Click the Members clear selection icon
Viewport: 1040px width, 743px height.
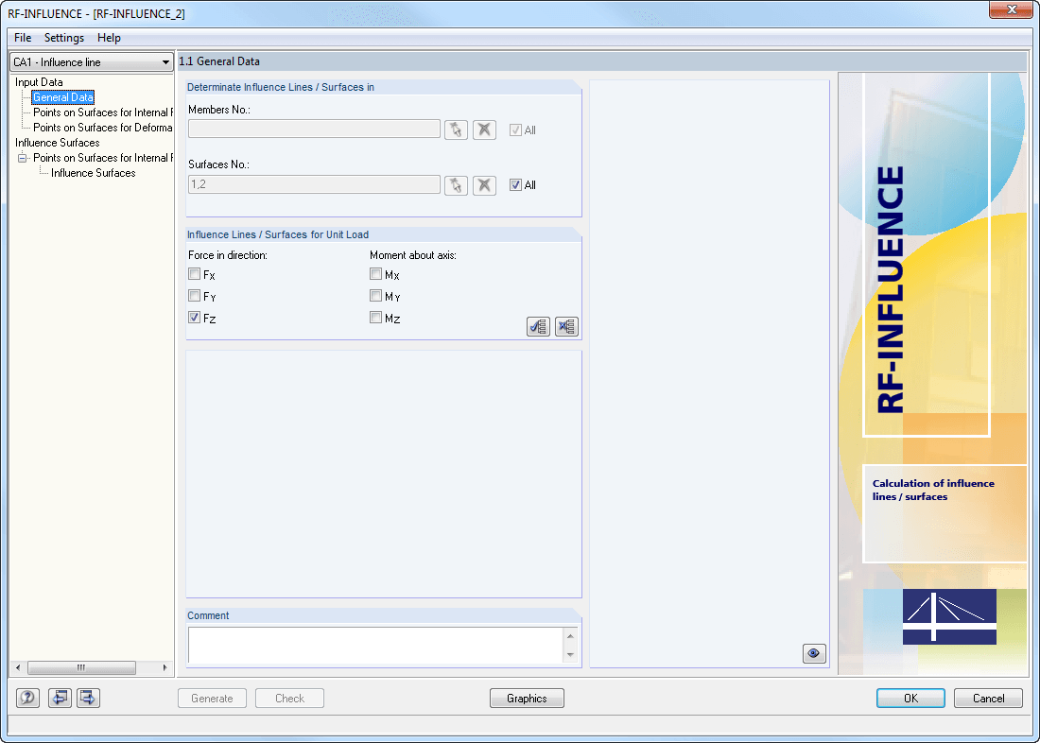coord(484,130)
